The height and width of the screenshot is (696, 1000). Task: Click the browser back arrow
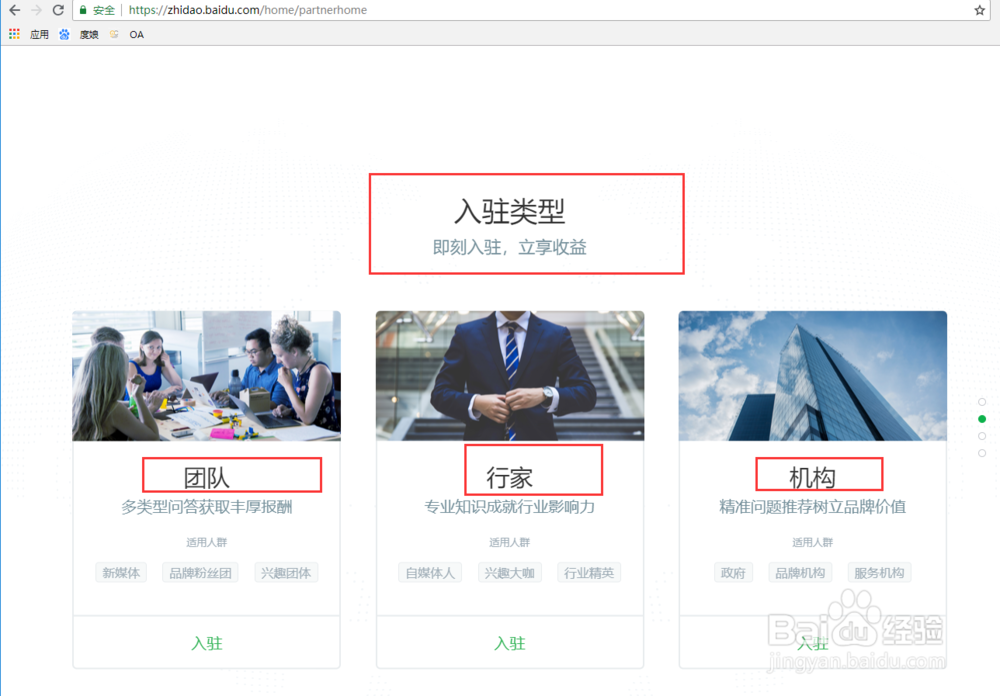[14, 10]
